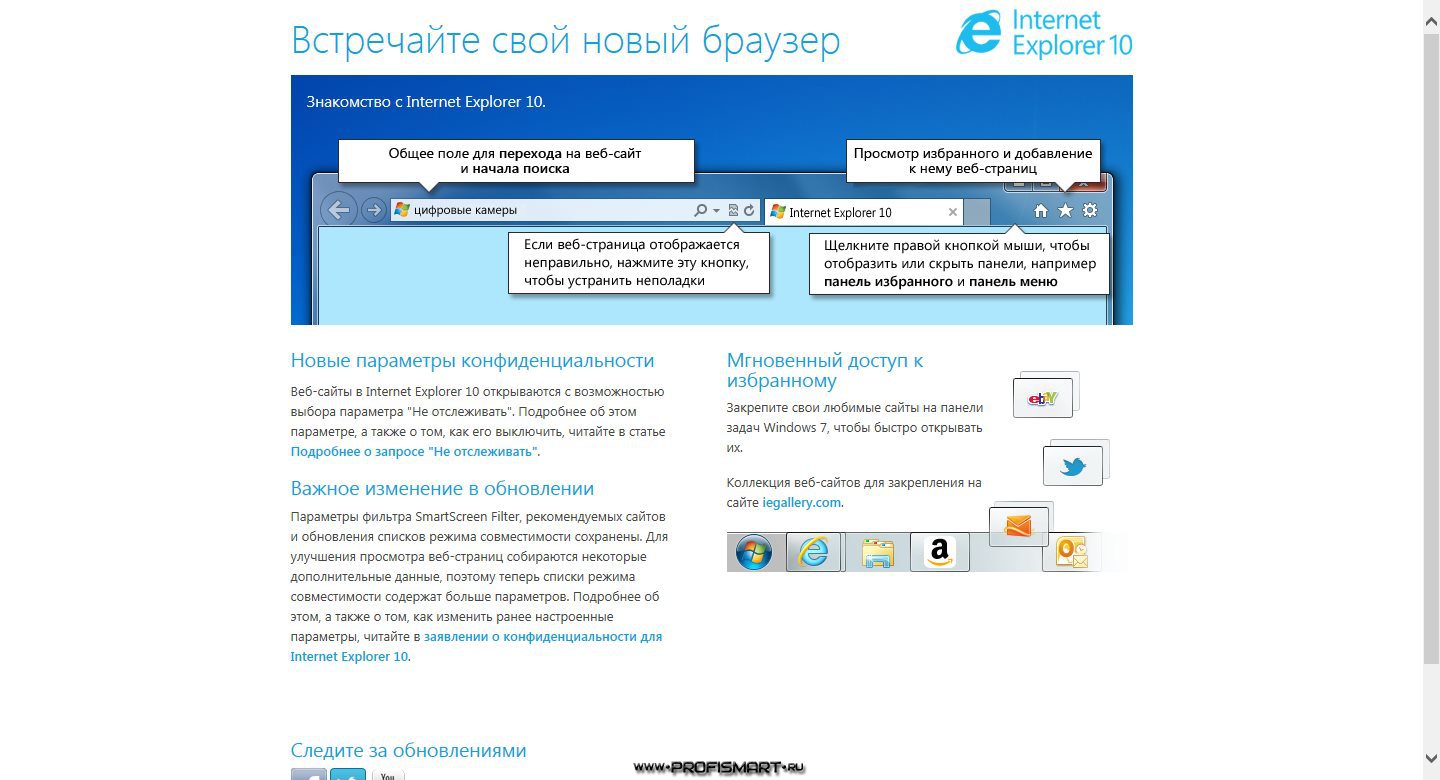Image resolution: width=1440 pixels, height=780 pixels.
Task: Click heading Встречайте свой новый браузер
Action: 565,40
